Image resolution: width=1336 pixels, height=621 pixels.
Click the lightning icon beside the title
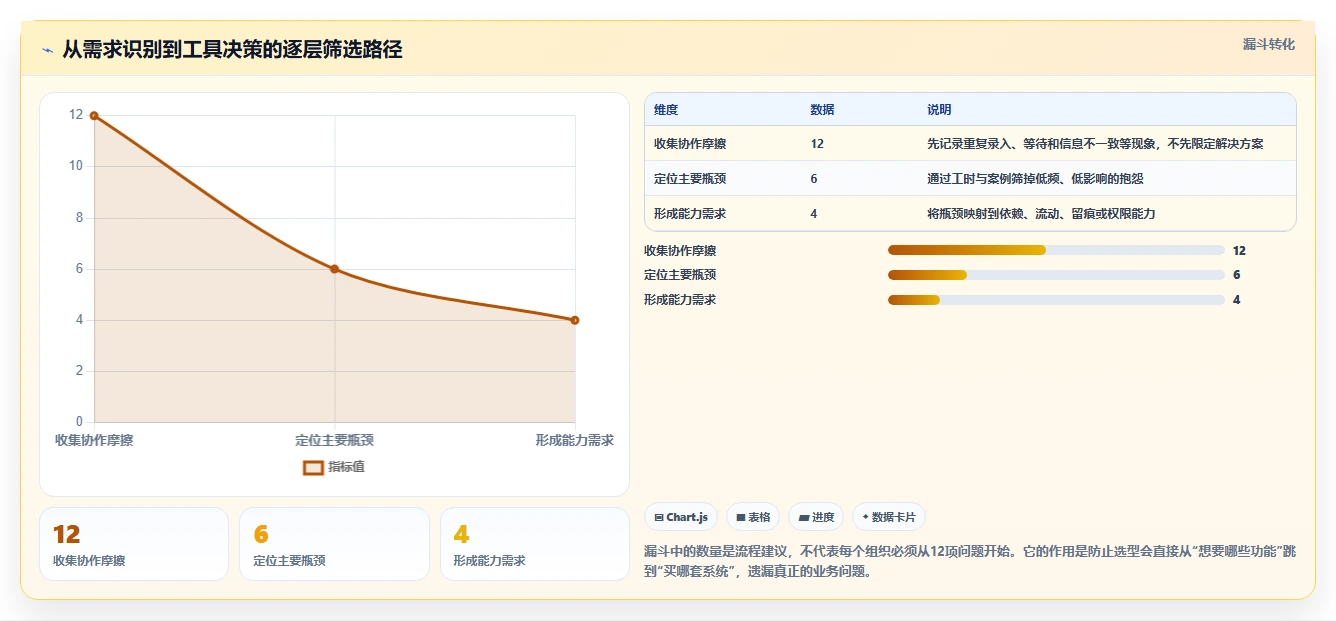47,50
